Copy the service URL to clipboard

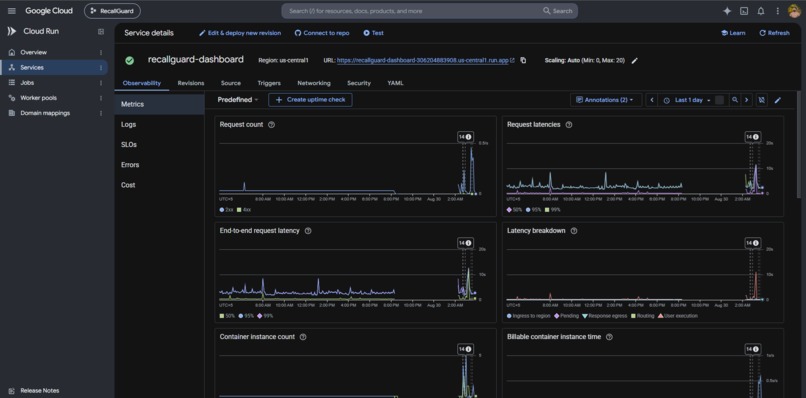523,60
